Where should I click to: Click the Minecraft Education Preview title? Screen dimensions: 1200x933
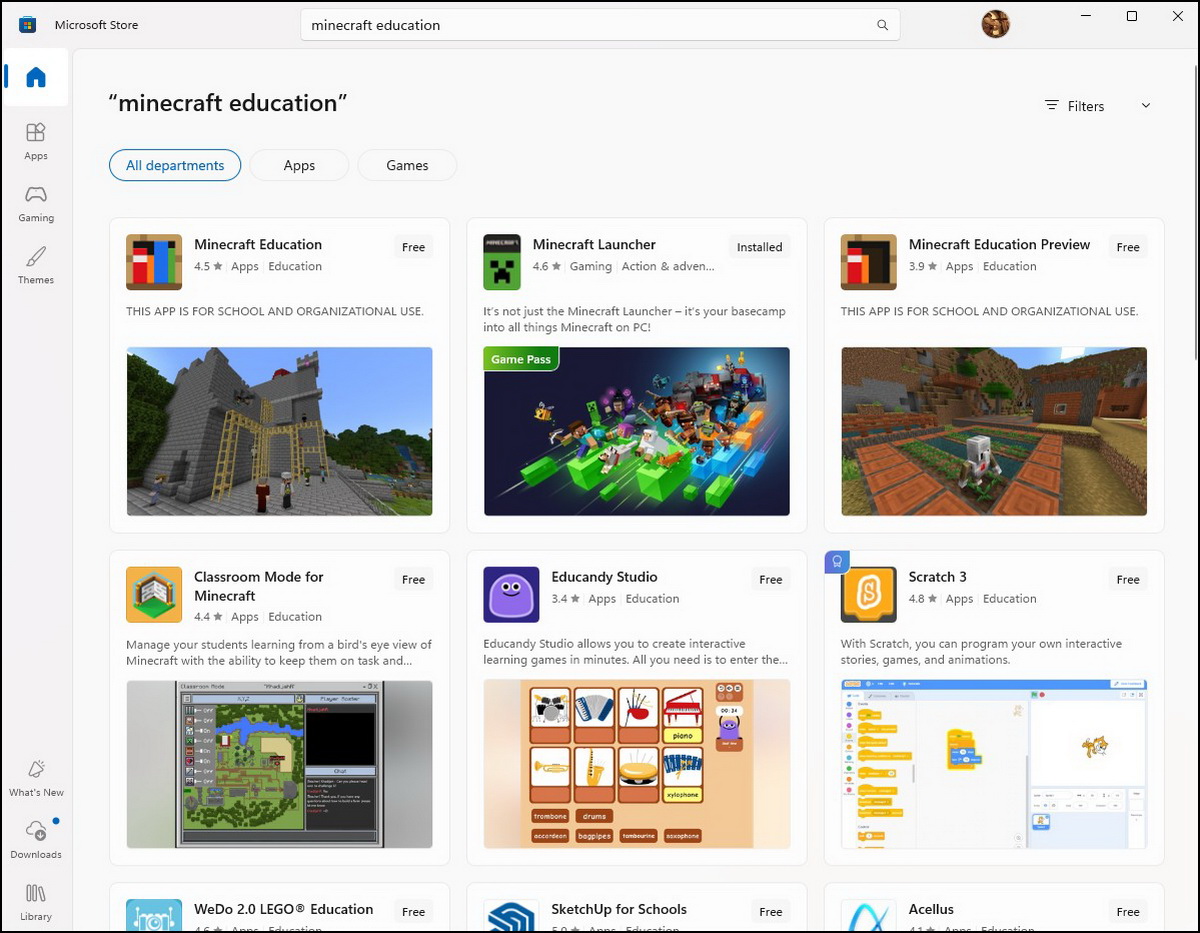point(999,244)
